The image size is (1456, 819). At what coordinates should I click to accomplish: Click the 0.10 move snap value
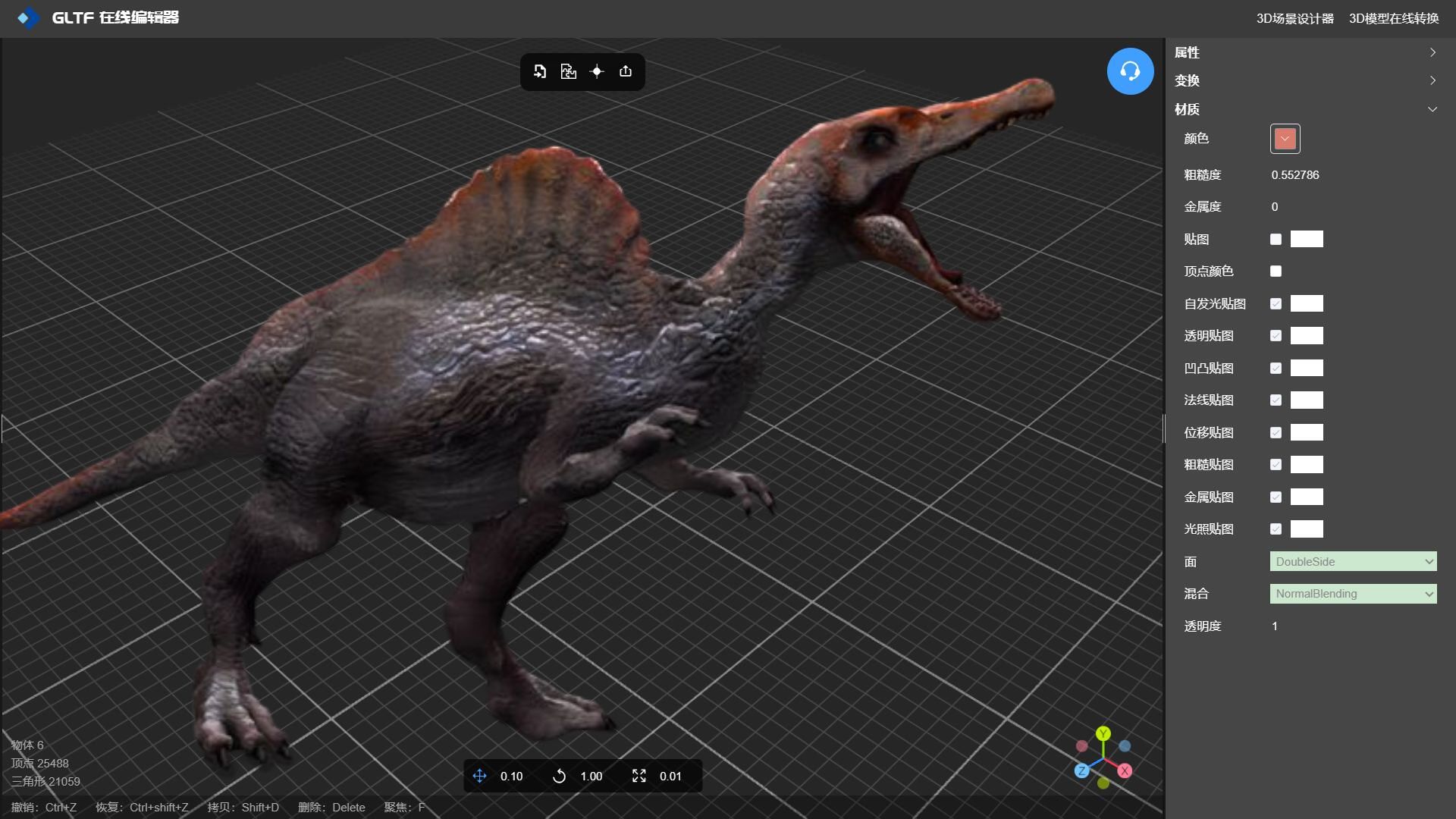(x=511, y=777)
